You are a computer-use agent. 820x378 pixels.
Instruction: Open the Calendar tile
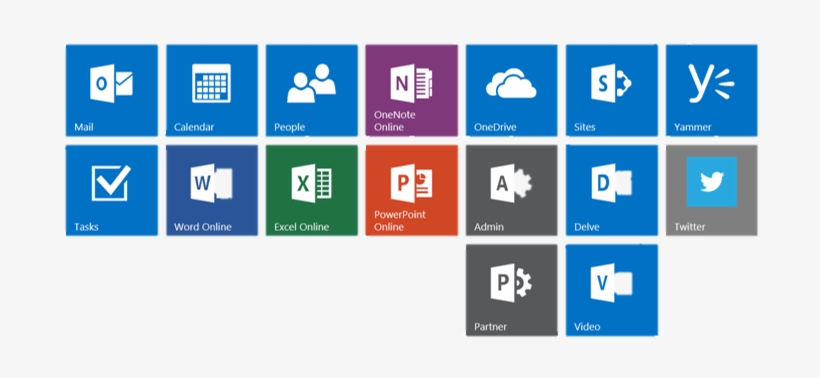click(212, 90)
